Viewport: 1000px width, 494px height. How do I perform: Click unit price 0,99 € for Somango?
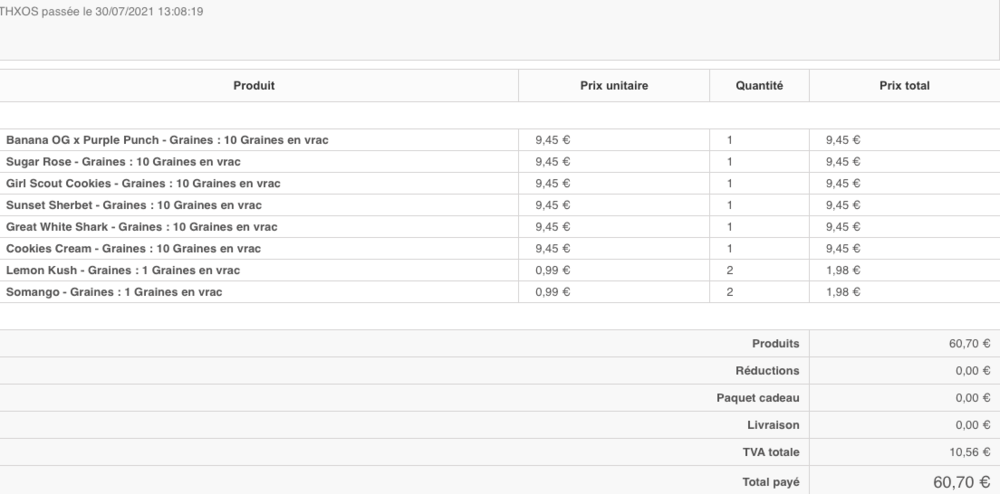[552, 292]
